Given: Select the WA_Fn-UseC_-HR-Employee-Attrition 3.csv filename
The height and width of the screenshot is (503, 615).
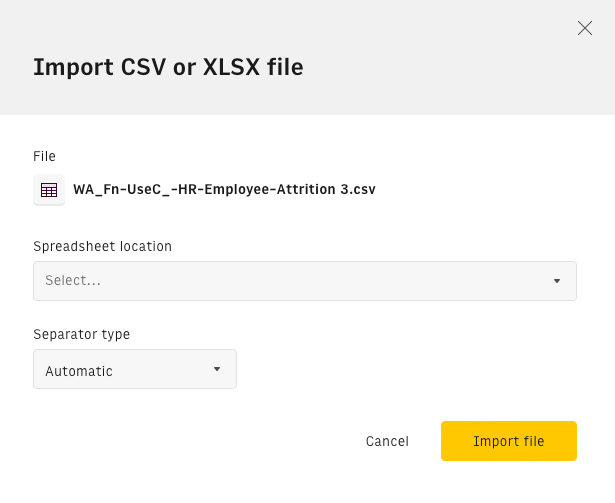Looking at the screenshot, I should click(x=224, y=190).
